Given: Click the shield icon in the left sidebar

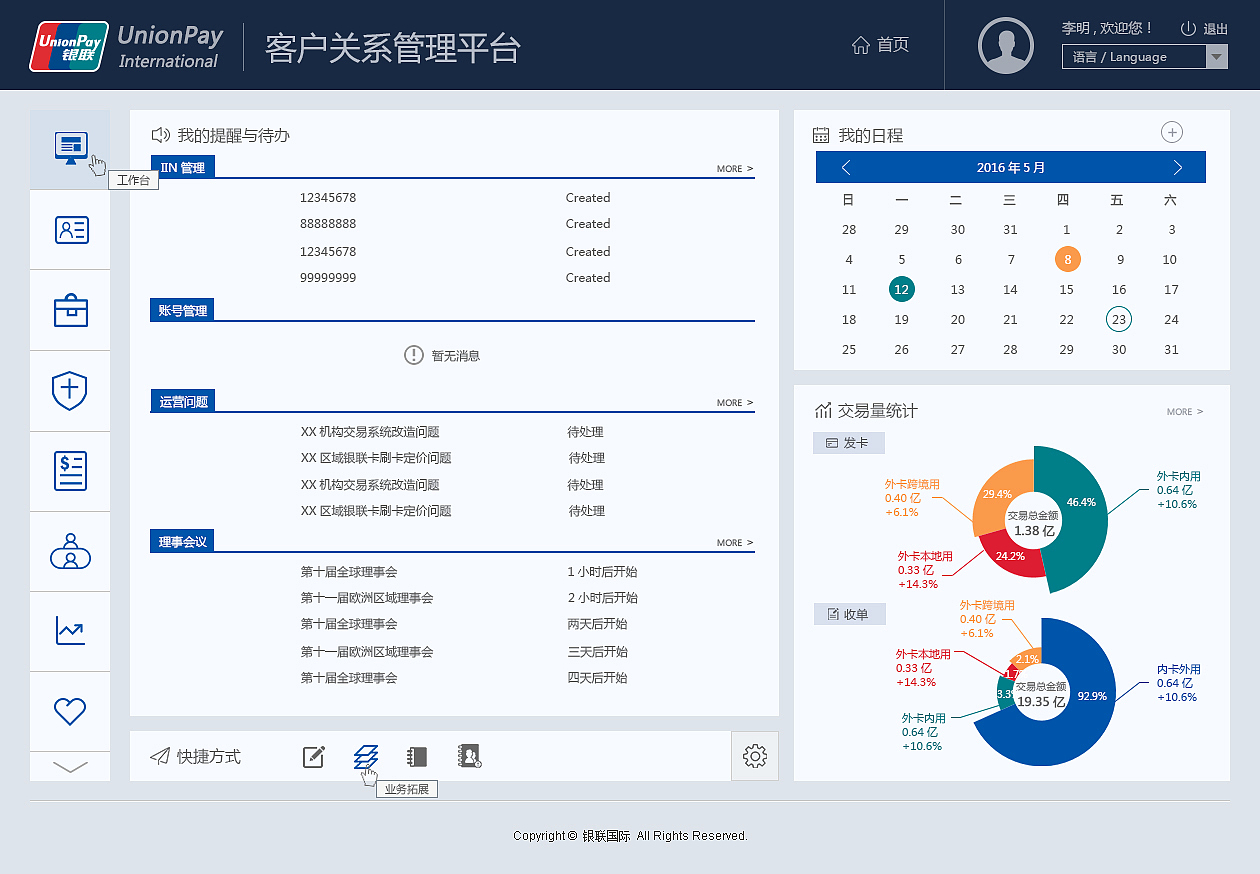Looking at the screenshot, I should [x=70, y=390].
